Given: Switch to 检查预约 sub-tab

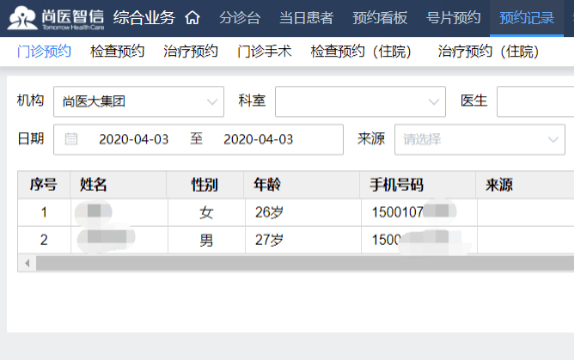Looking at the screenshot, I should pos(117,51).
